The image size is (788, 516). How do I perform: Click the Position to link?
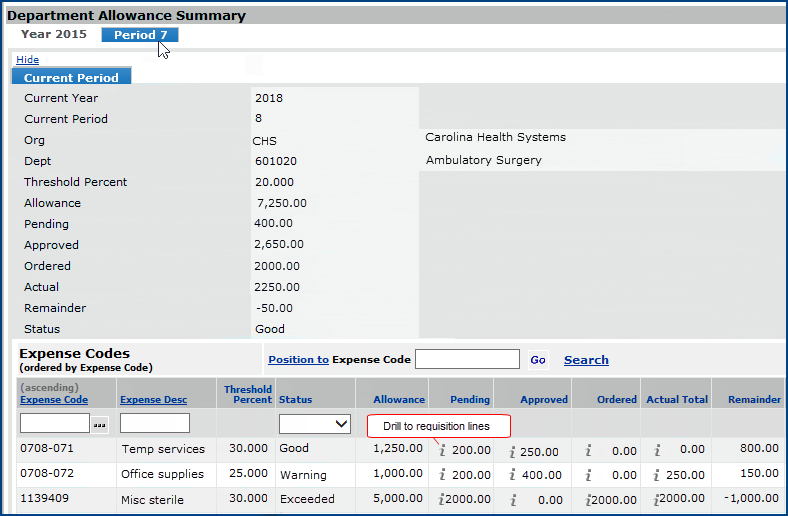[298, 360]
